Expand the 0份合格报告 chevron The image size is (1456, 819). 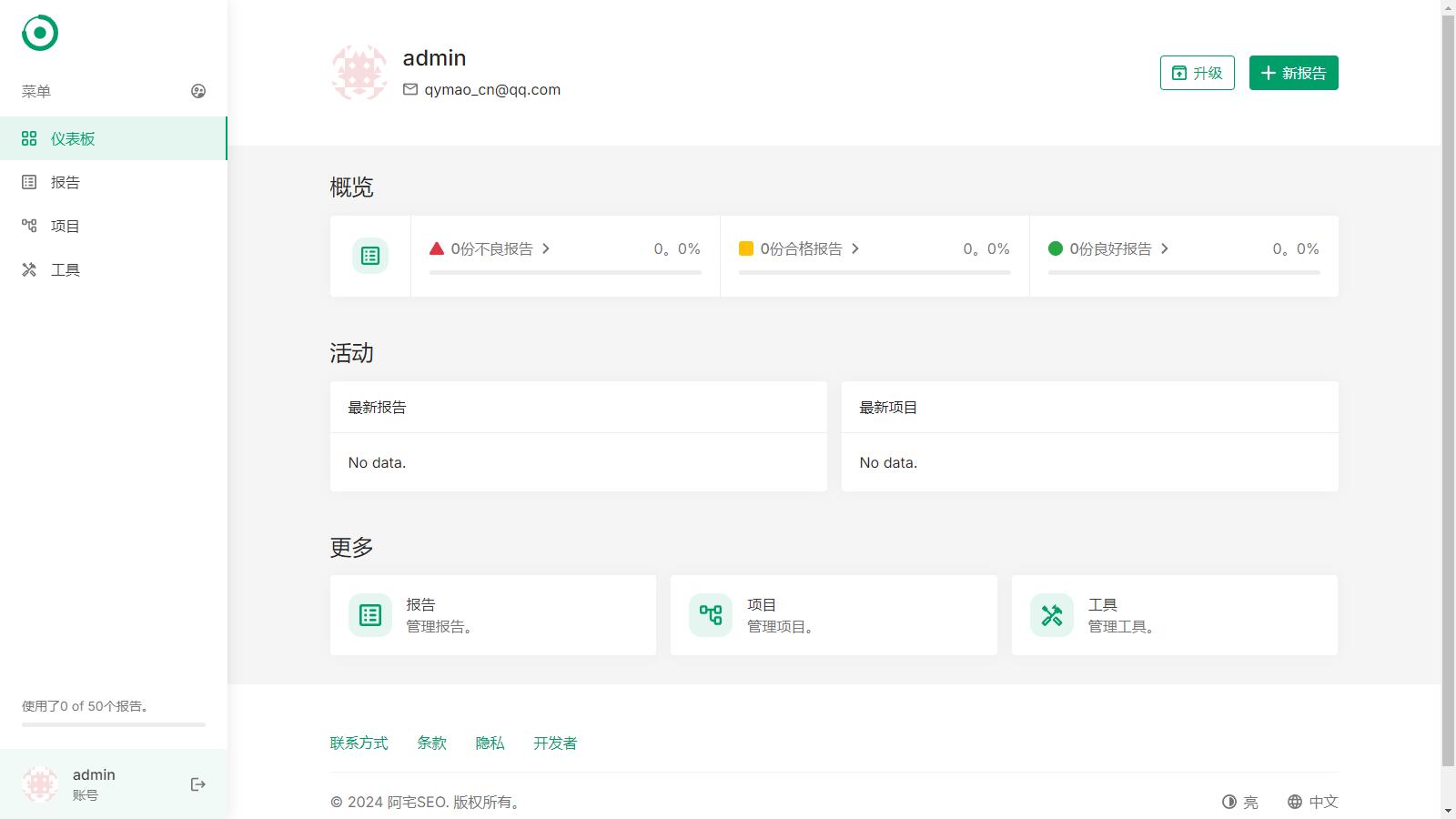[x=855, y=248]
